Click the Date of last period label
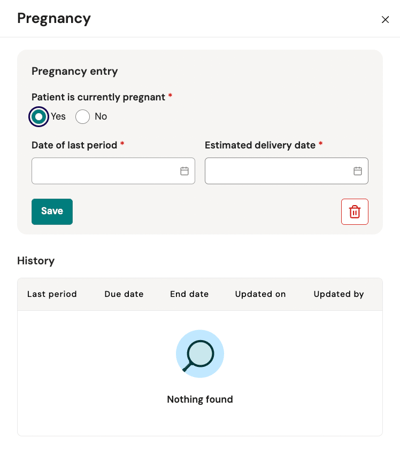 tap(74, 145)
